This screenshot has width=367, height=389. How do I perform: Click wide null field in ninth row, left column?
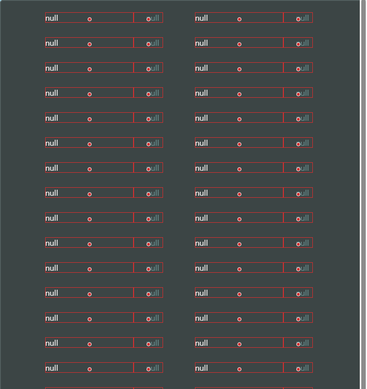[x=89, y=218]
